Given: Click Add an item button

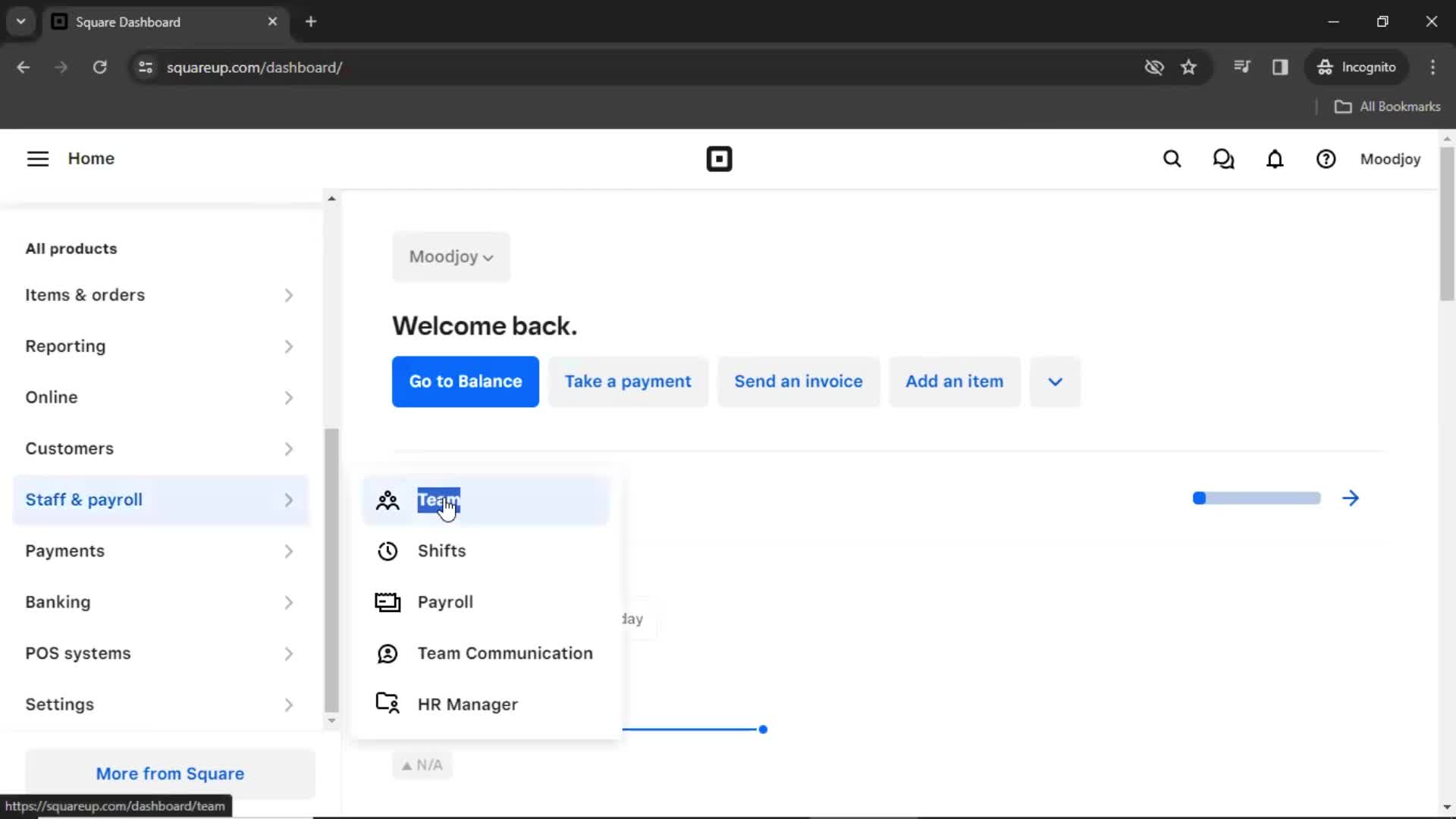Looking at the screenshot, I should [954, 381].
